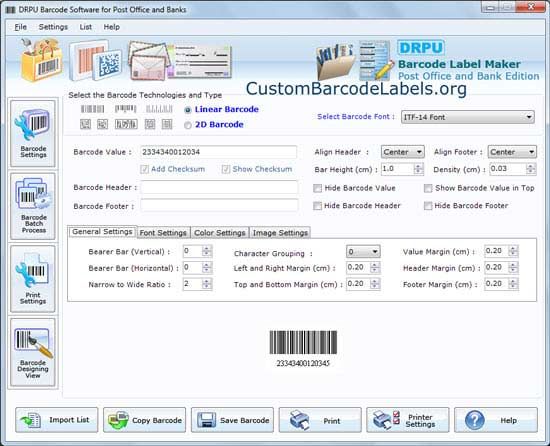Adjust Density stepper arrows

pyautogui.click(x=531, y=169)
